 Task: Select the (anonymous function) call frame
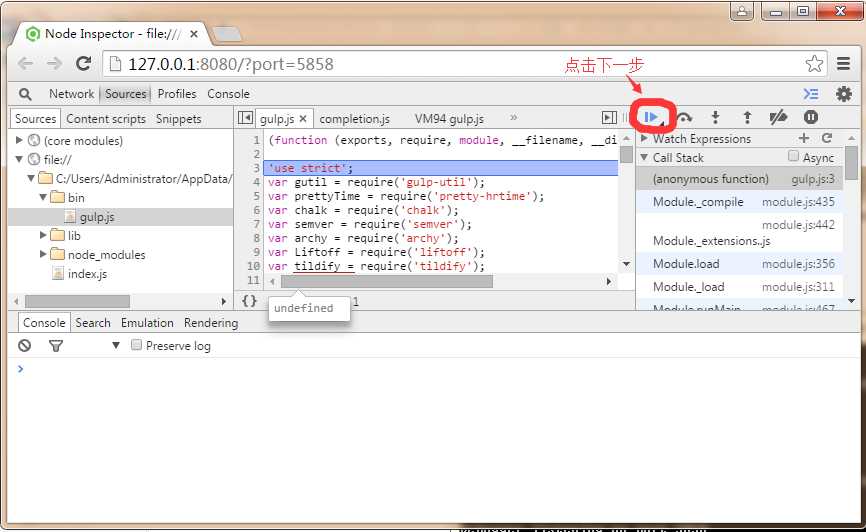740,179
